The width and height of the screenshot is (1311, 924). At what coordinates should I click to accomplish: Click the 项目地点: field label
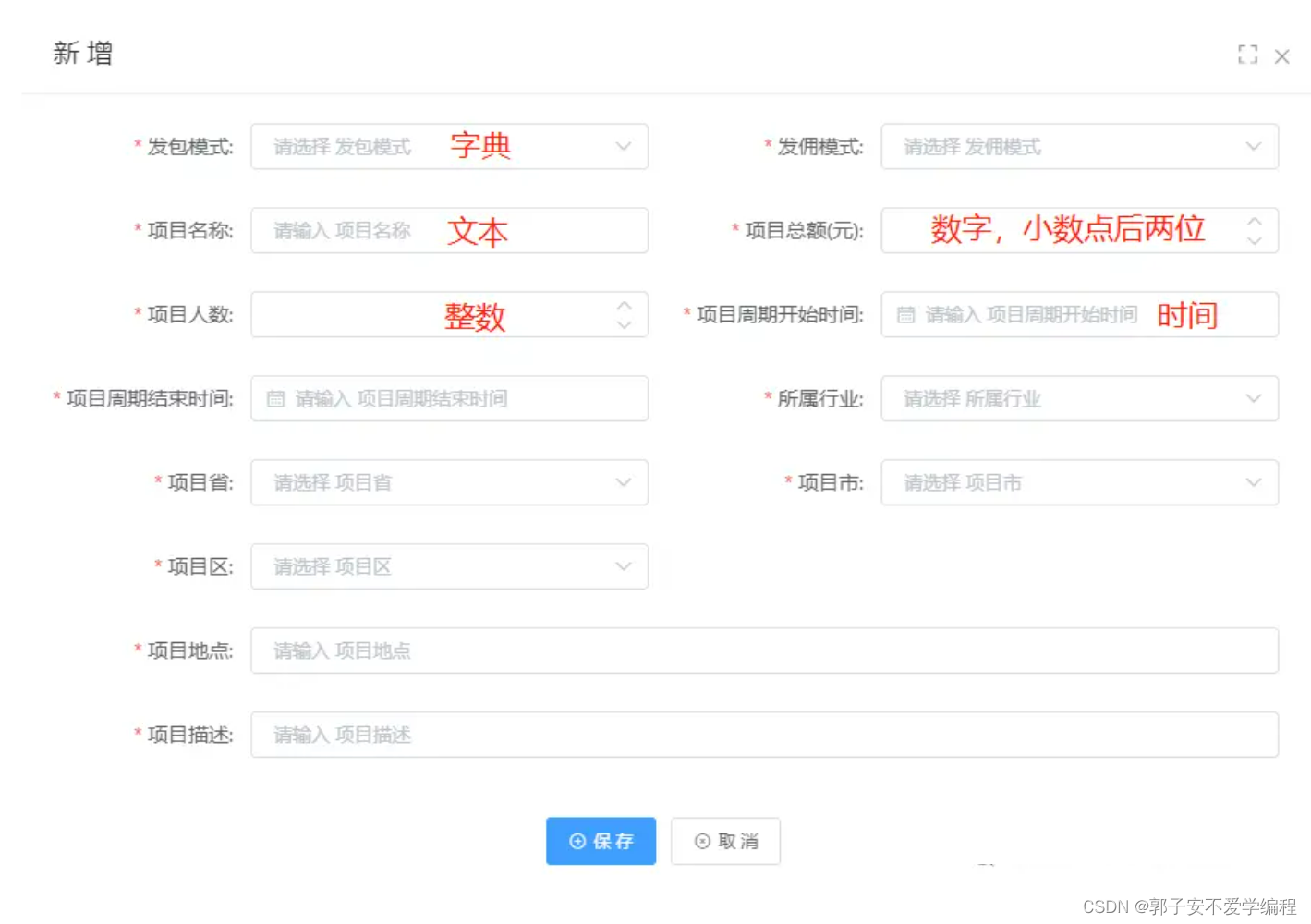[189, 651]
